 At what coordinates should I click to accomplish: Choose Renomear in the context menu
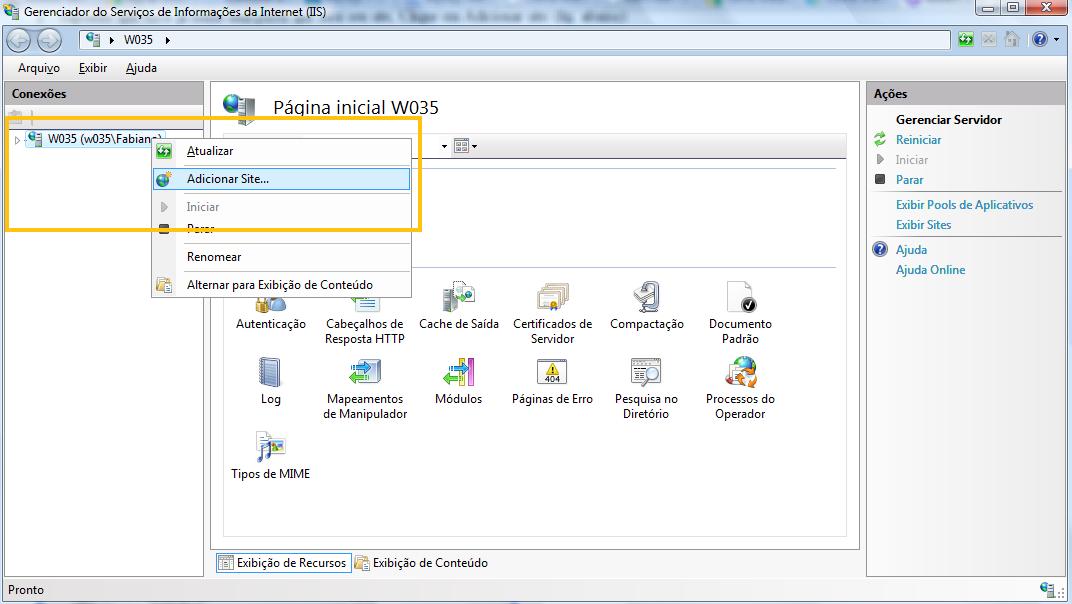pos(282,257)
